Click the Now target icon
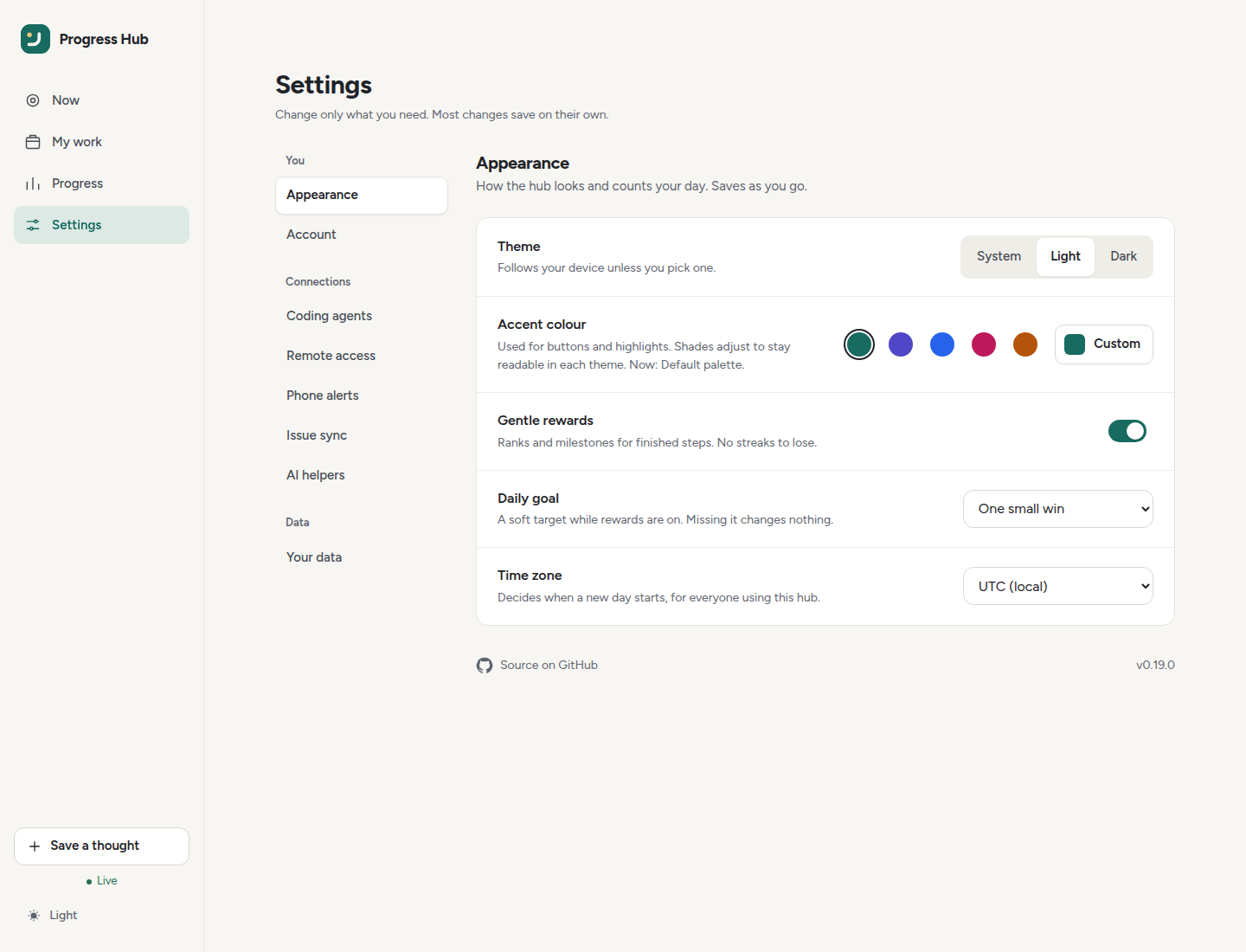Screen dimensions: 1246x952 pos(33,100)
